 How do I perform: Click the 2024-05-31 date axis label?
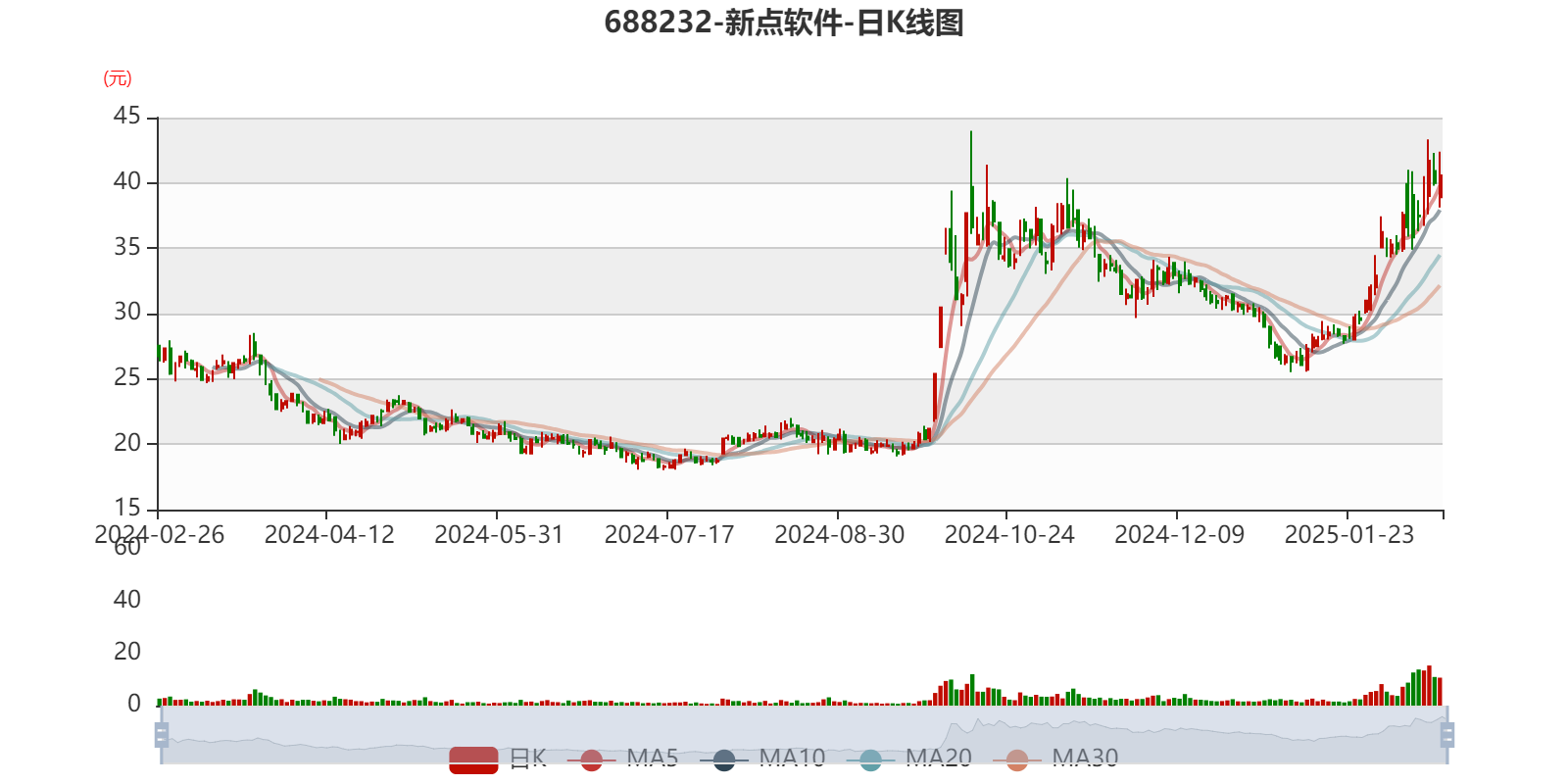[499, 534]
